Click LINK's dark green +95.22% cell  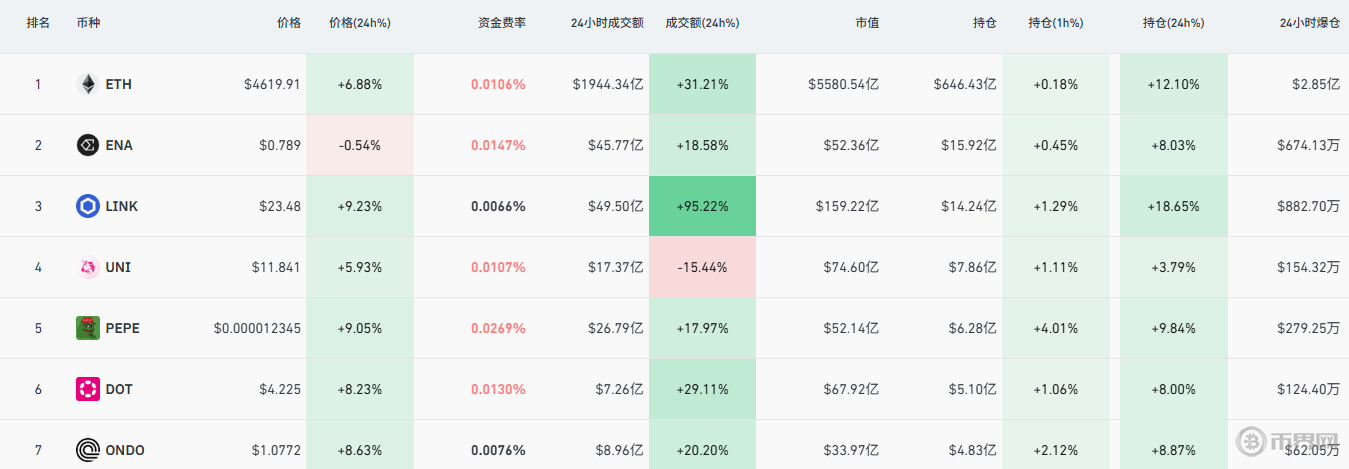702,207
